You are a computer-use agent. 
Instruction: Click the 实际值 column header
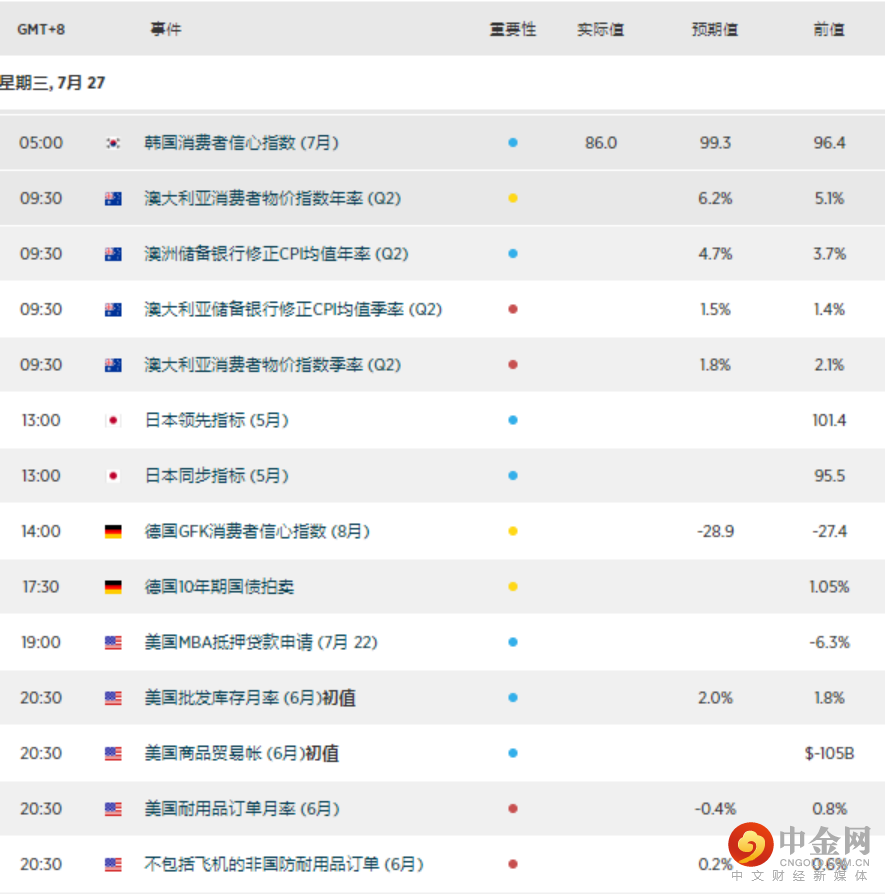click(x=600, y=29)
